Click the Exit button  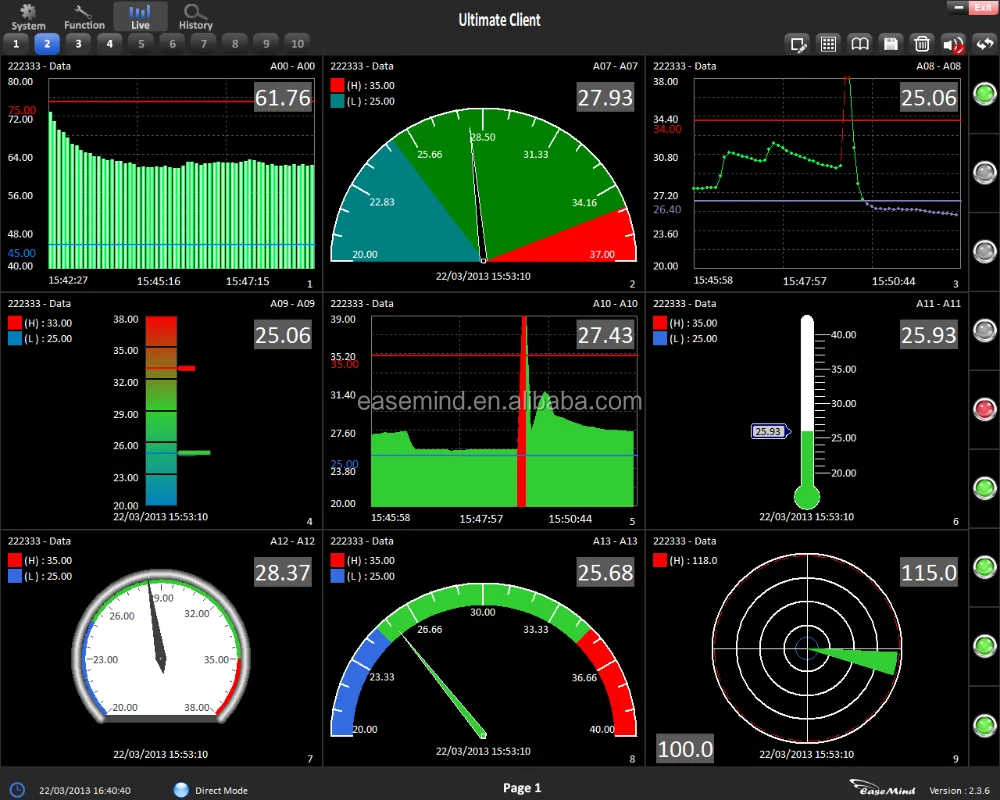[x=982, y=7]
